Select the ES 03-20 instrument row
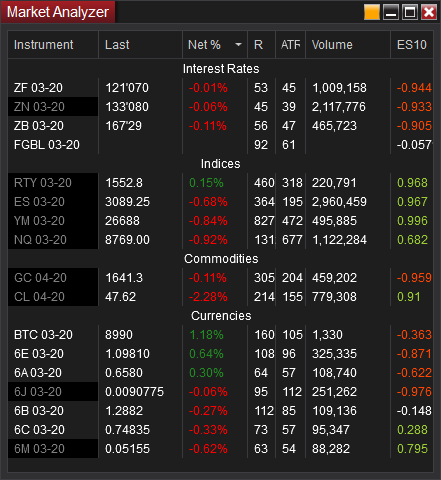441x480 pixels. (x=220, y=202)
